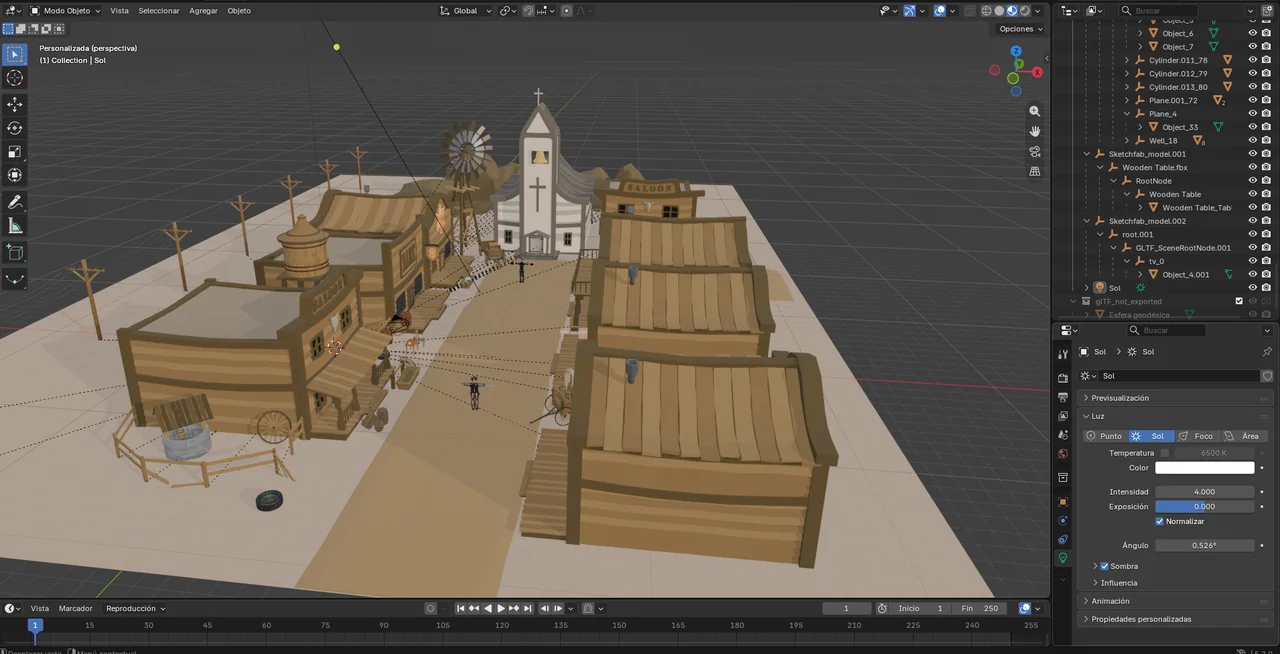This screenshot has height=654, width=1280.
Task: Toggle camera view with the camera icon
Action: coord(1035,151)
